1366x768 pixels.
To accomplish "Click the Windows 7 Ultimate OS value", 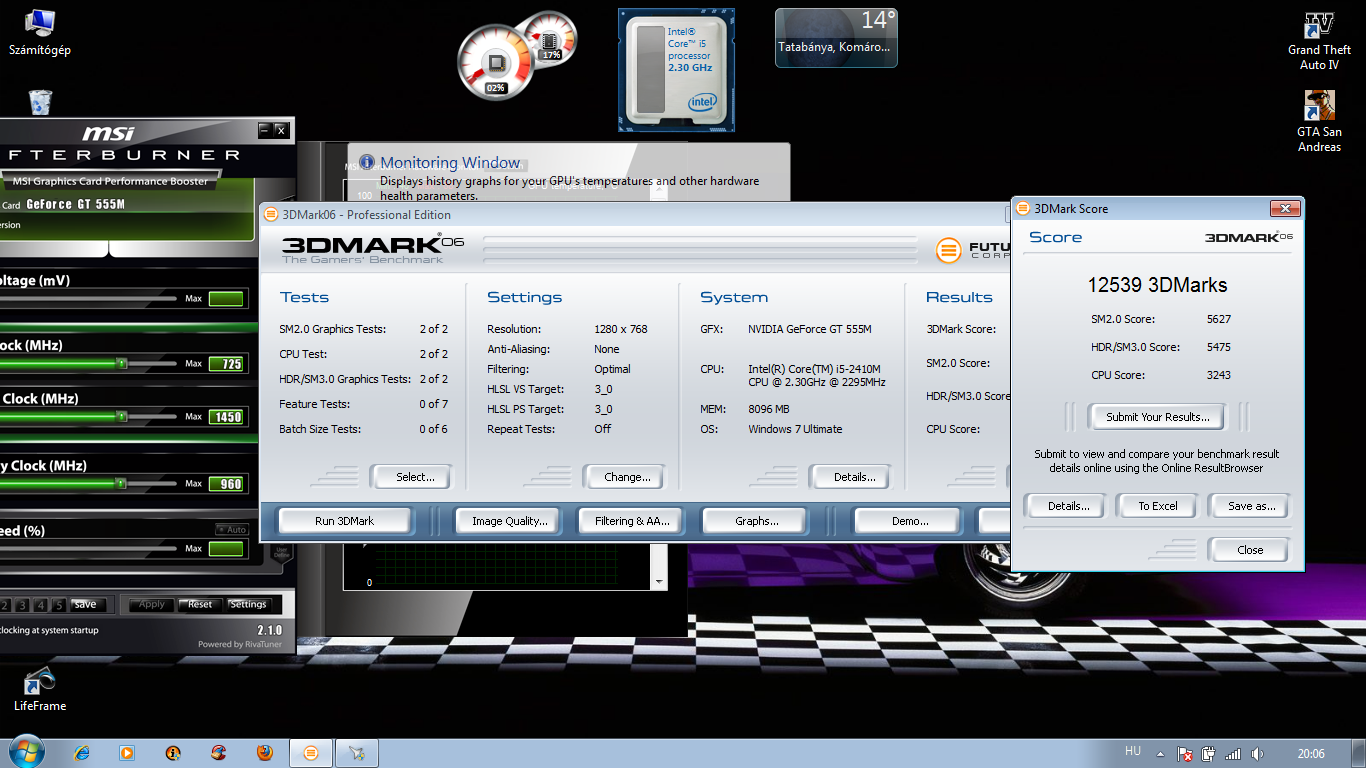I will pyautogui.click(x=795, y=429).
